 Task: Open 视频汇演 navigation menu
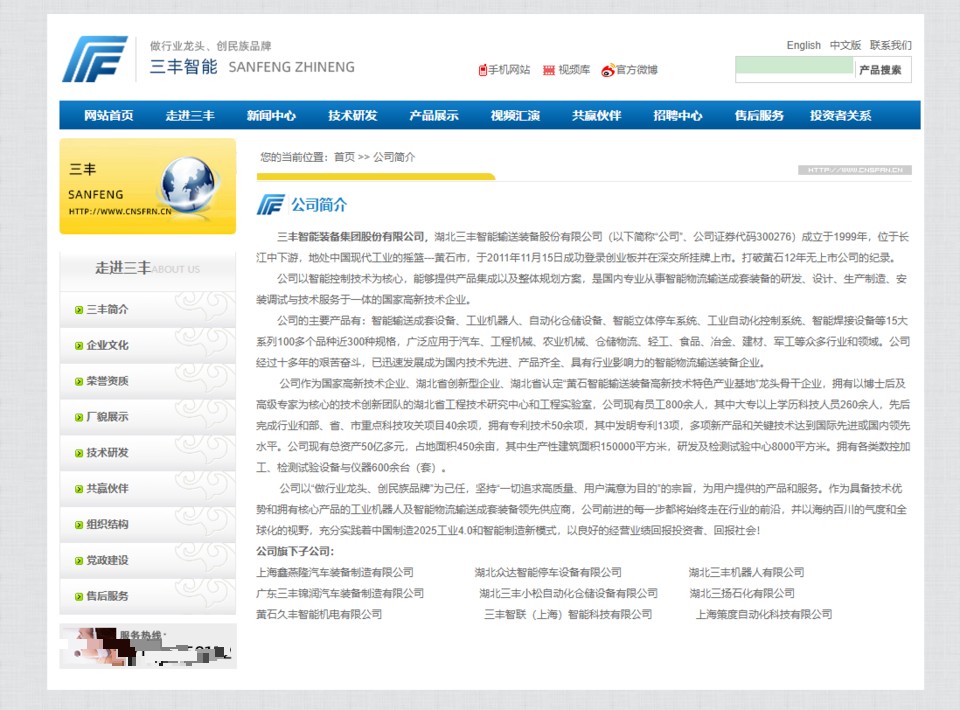point(515,115)
